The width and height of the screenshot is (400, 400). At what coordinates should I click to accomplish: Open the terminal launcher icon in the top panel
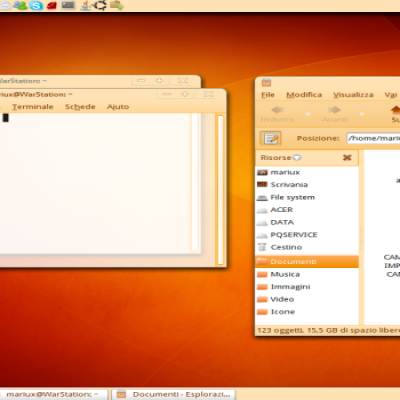68,5
